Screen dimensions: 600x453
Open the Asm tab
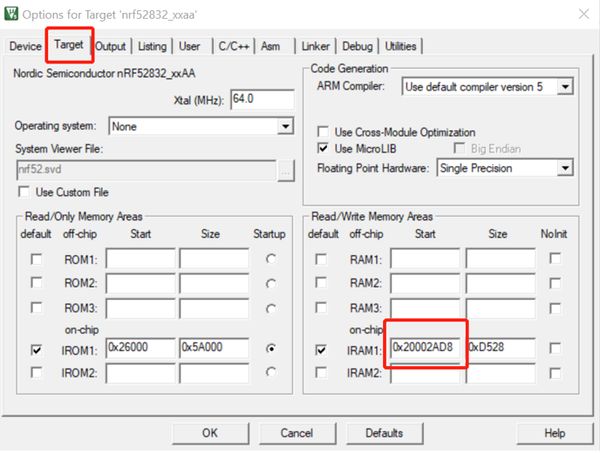[x=270, y=46]
